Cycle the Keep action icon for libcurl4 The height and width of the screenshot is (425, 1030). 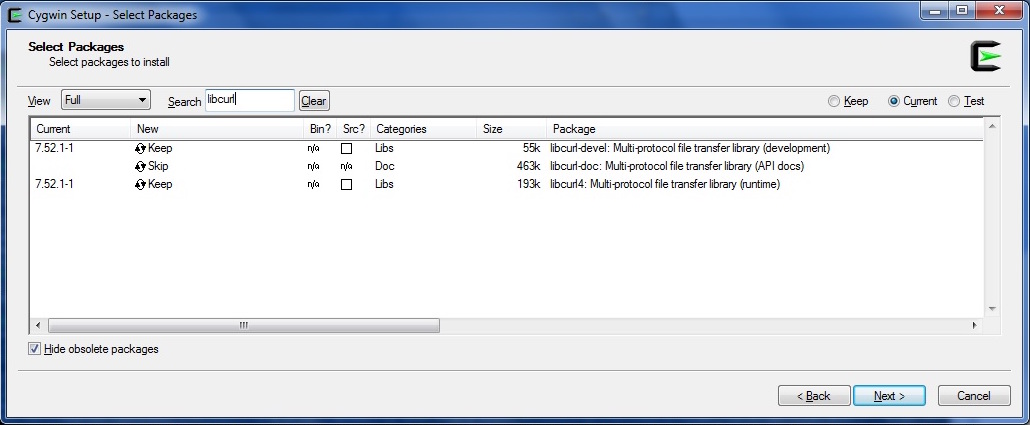coord(140,185)
